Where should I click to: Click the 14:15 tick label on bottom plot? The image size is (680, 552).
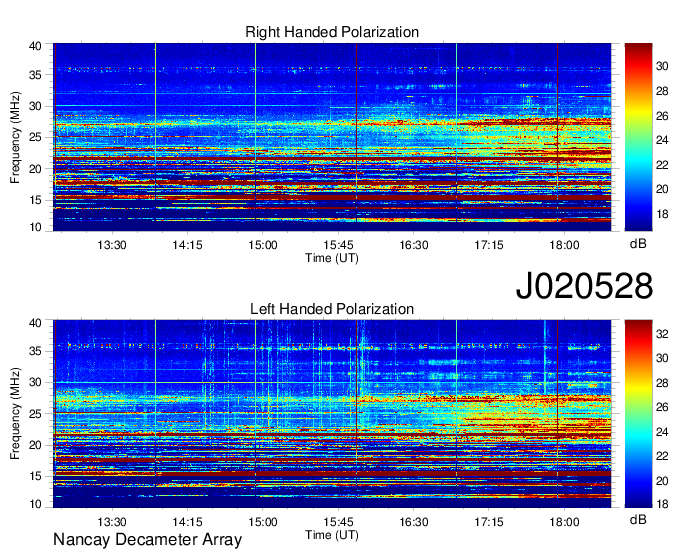pos(187,522)
